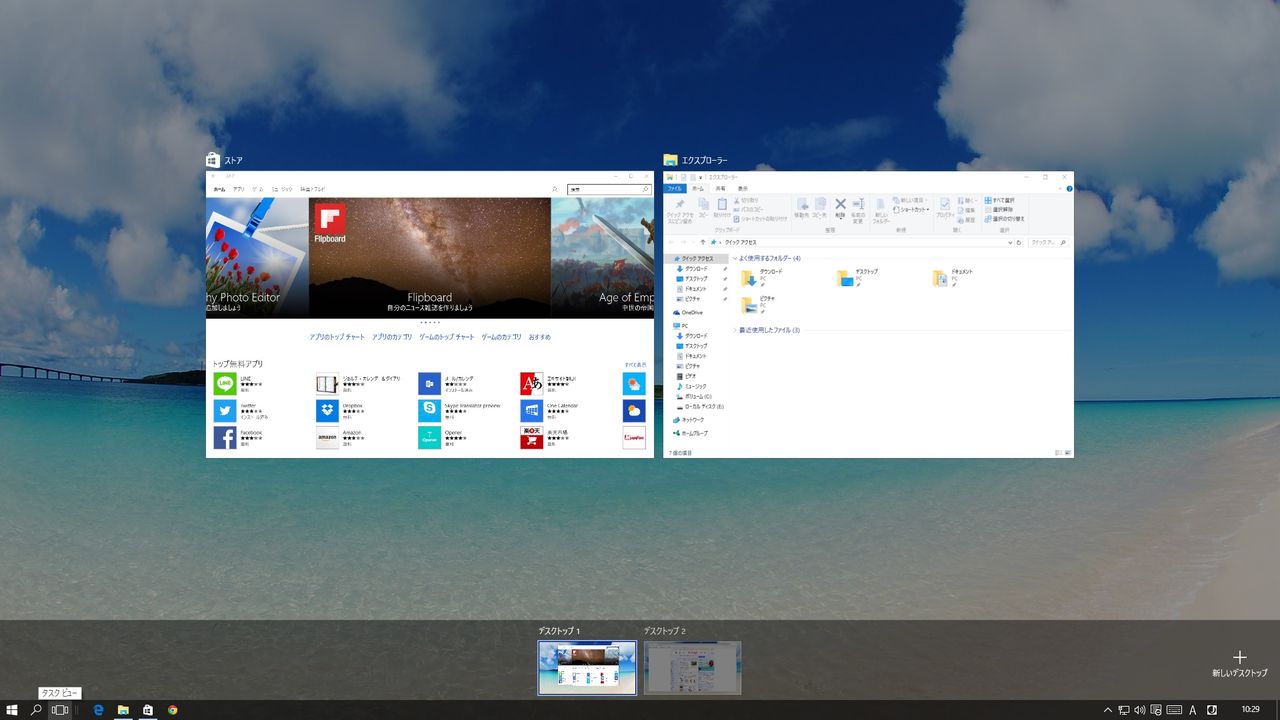Viewport: 1280px width, 720px height.
Task: Select the ファイル tab in Explorer ribbon
Action: coord(675,188)
